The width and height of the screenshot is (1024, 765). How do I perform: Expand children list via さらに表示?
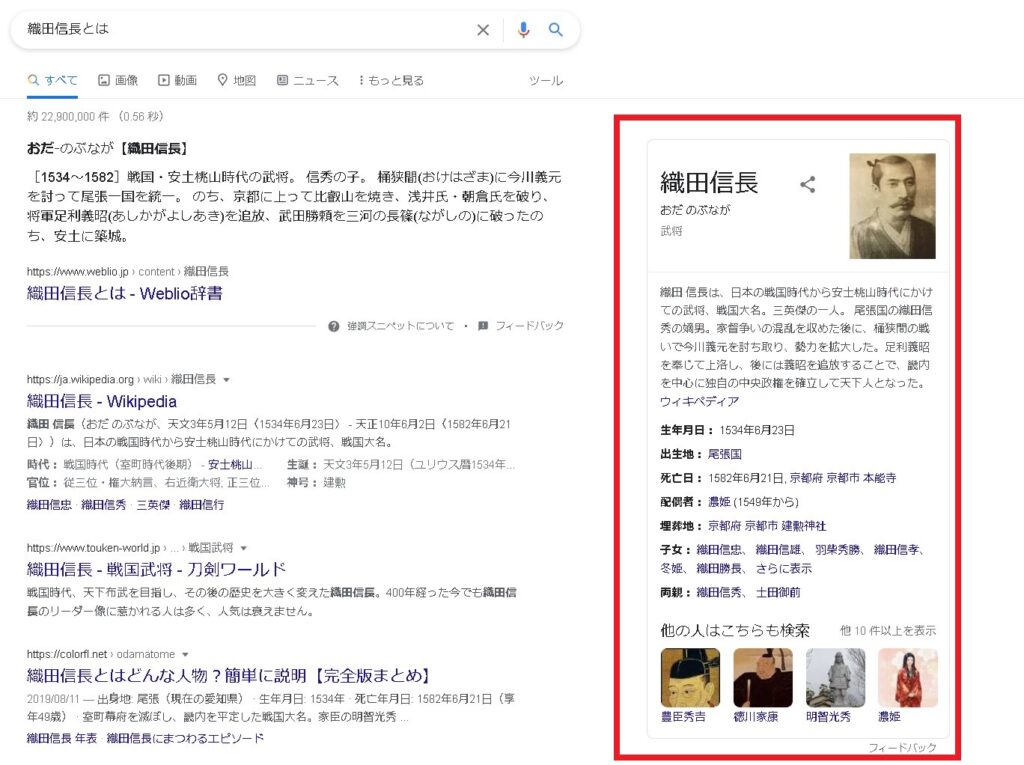point(784,568)
